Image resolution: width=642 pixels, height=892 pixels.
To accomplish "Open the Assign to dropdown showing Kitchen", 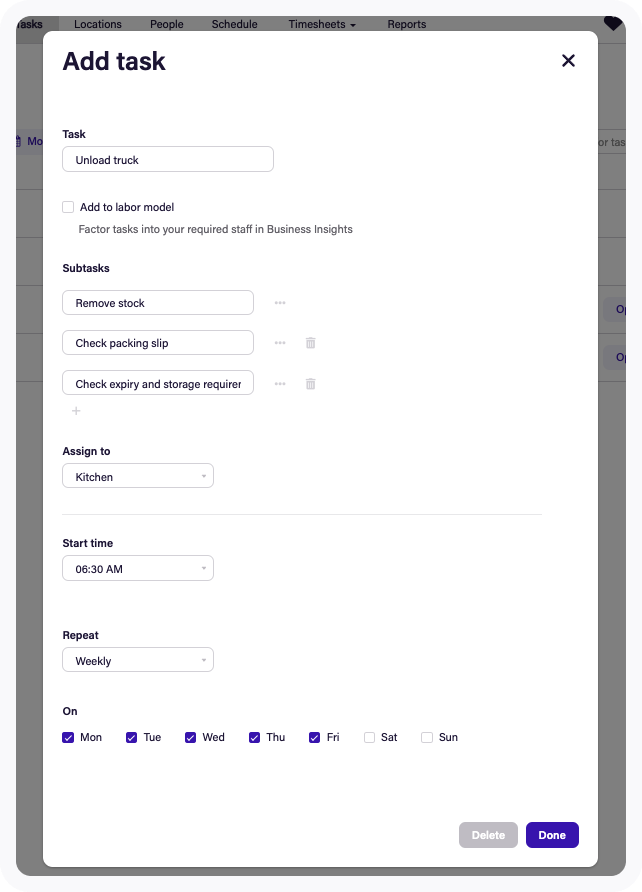I will 138,476.
